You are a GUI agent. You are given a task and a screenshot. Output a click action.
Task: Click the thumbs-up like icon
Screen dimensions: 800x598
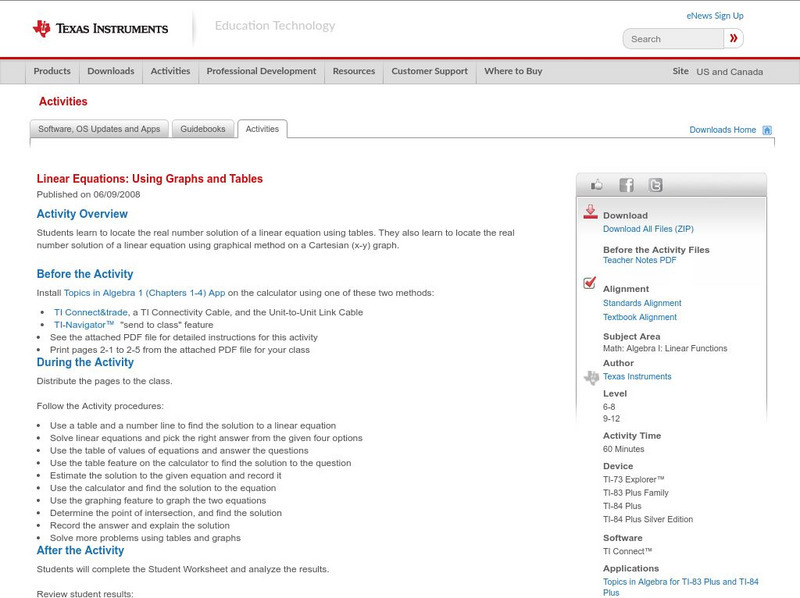[596, 185]
